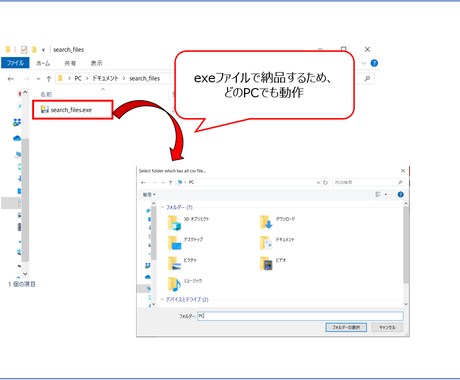Click the Explorer search magnifier icon
The width and height of the screenshot is (460, 380).
click(x=367, y=79)
